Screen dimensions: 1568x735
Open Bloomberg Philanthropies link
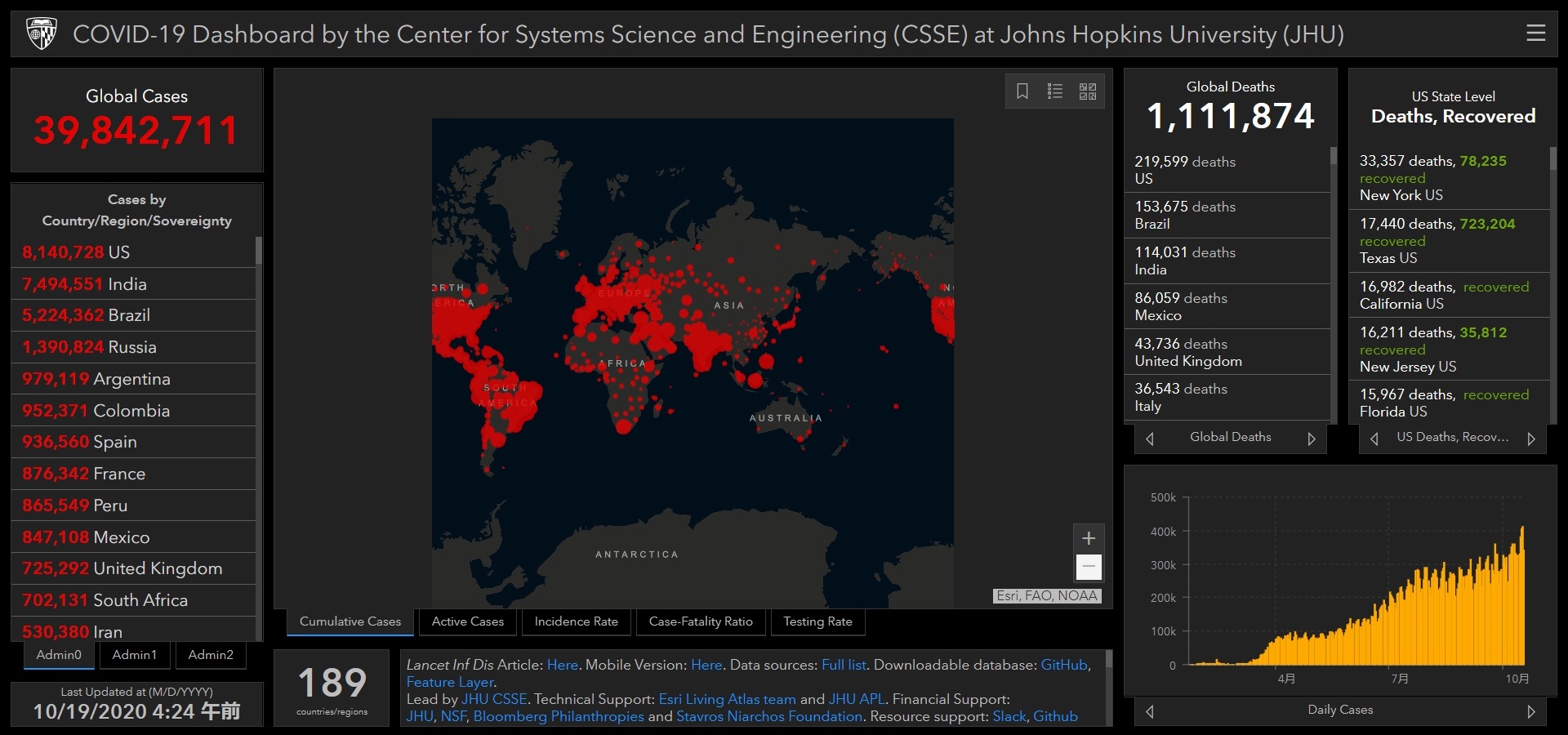pyautogui.click(x=559, y=716)
